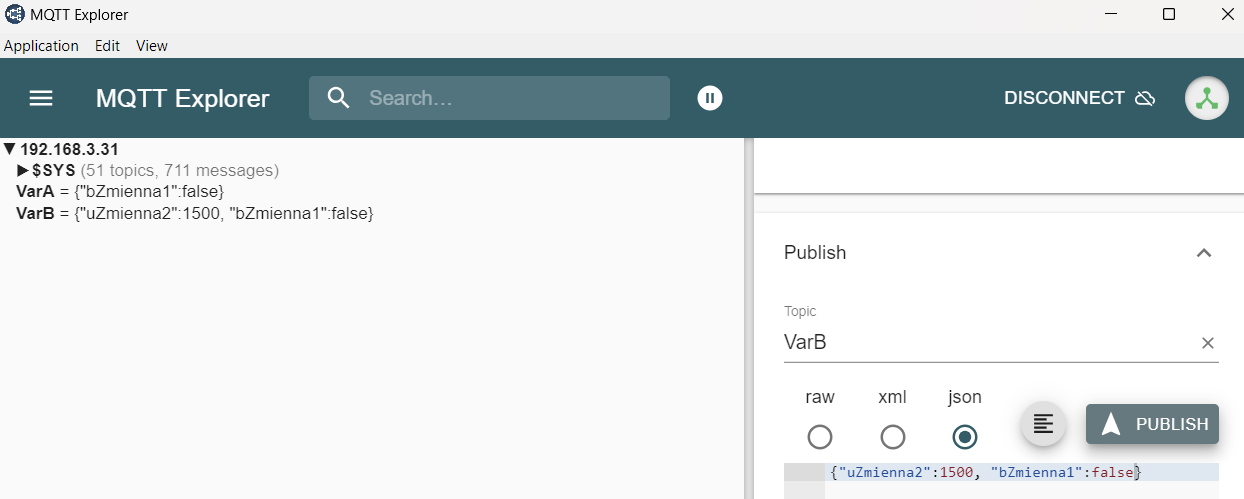The height and width of the screenshot is (499, 1244).
Task: Select the xml format radio button
Action: 893,437
